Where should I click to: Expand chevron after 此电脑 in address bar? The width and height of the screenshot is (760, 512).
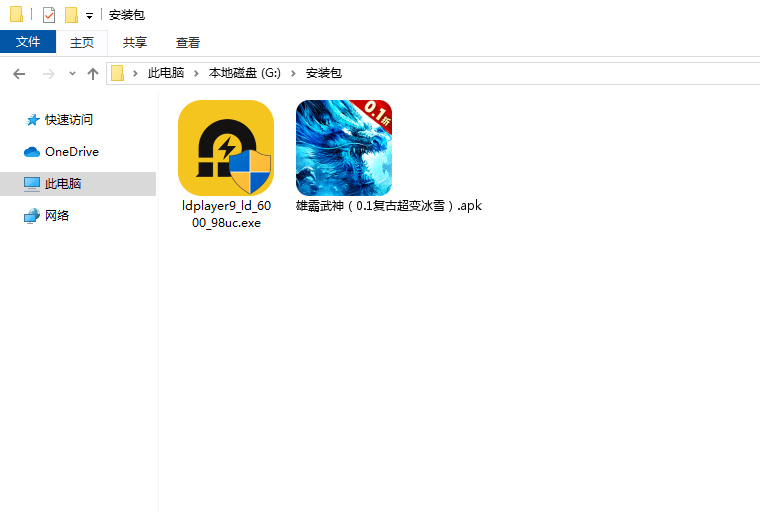(196, 73)
